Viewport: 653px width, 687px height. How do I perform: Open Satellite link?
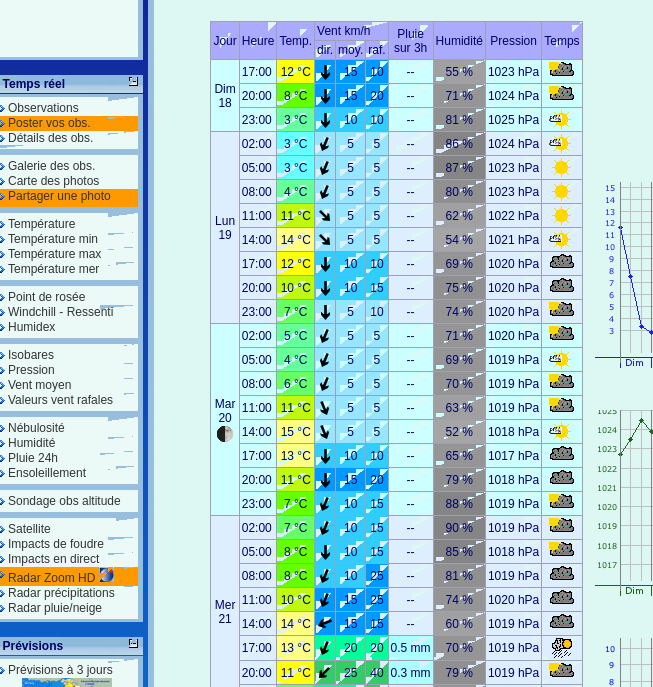point(29,529)
